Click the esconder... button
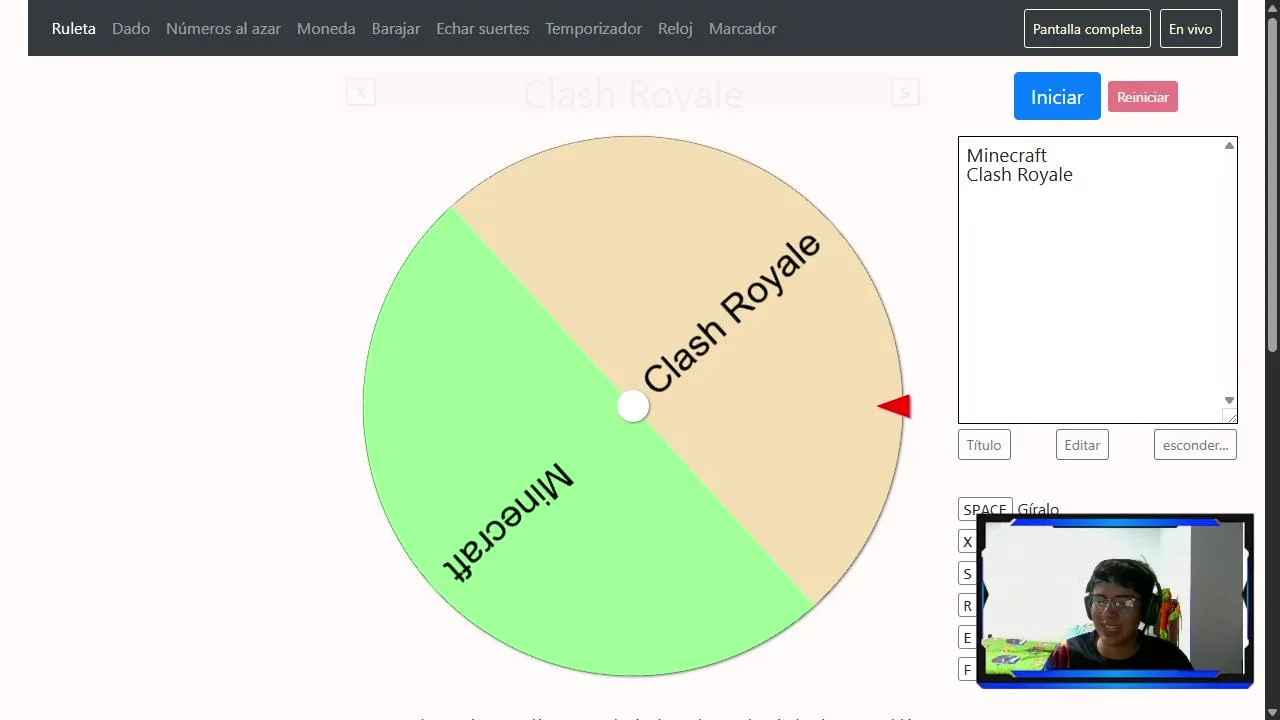 1195,445
